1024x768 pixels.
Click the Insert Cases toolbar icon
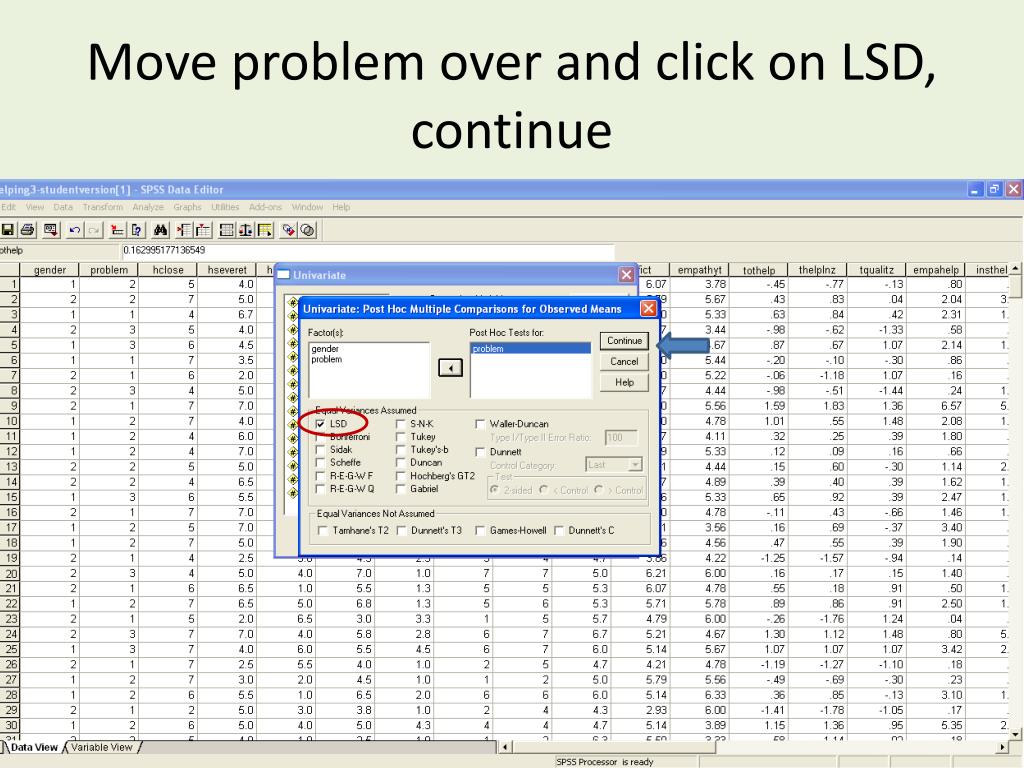pyautogui.click(x=184, y=230)
